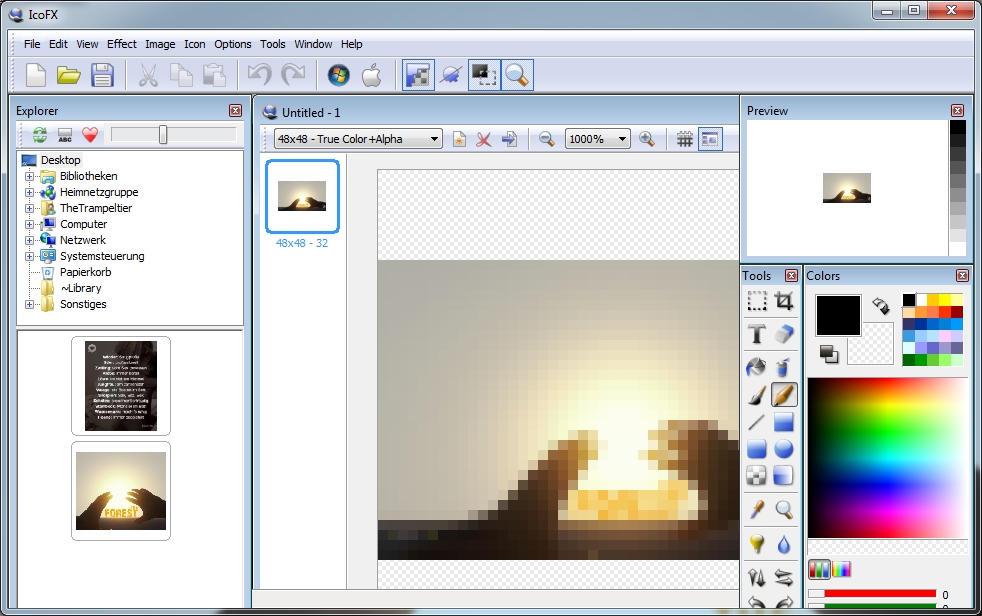This screenshot has height=616, width=982.
Task: Create a Windows icon from image
Action: click(x=338, y=75)
